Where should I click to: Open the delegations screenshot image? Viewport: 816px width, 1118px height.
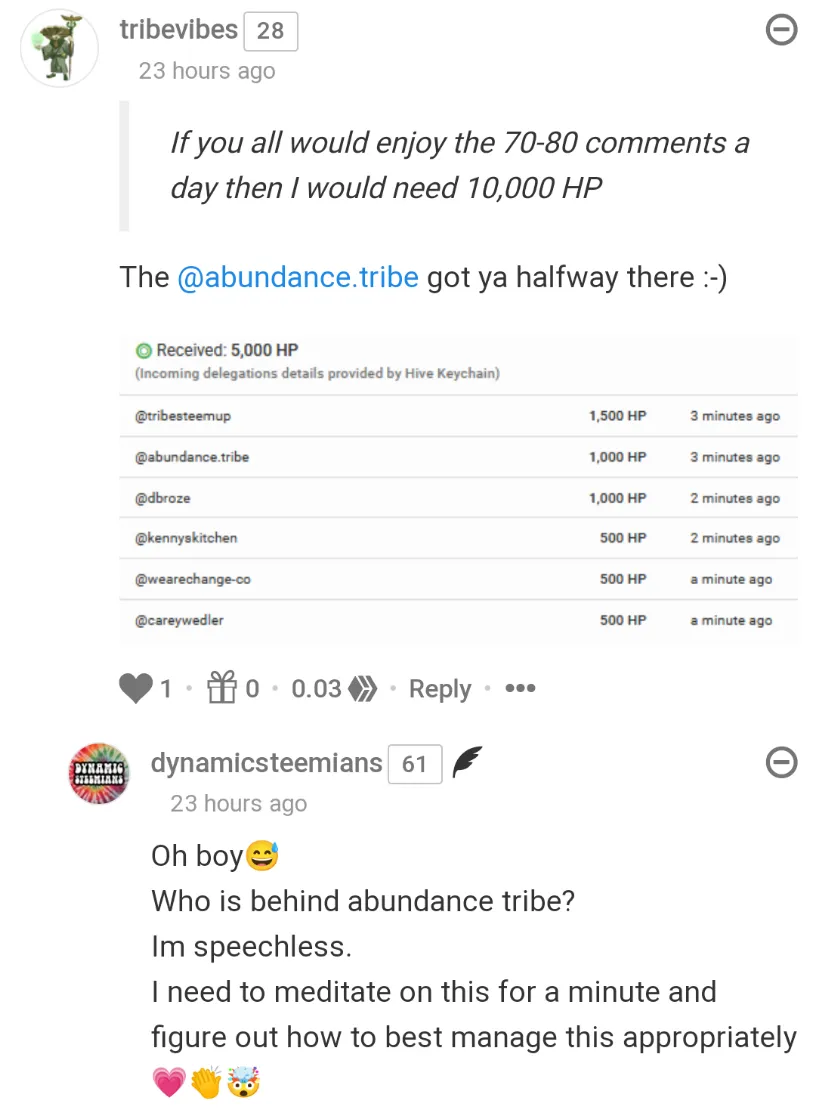point(465,490)
